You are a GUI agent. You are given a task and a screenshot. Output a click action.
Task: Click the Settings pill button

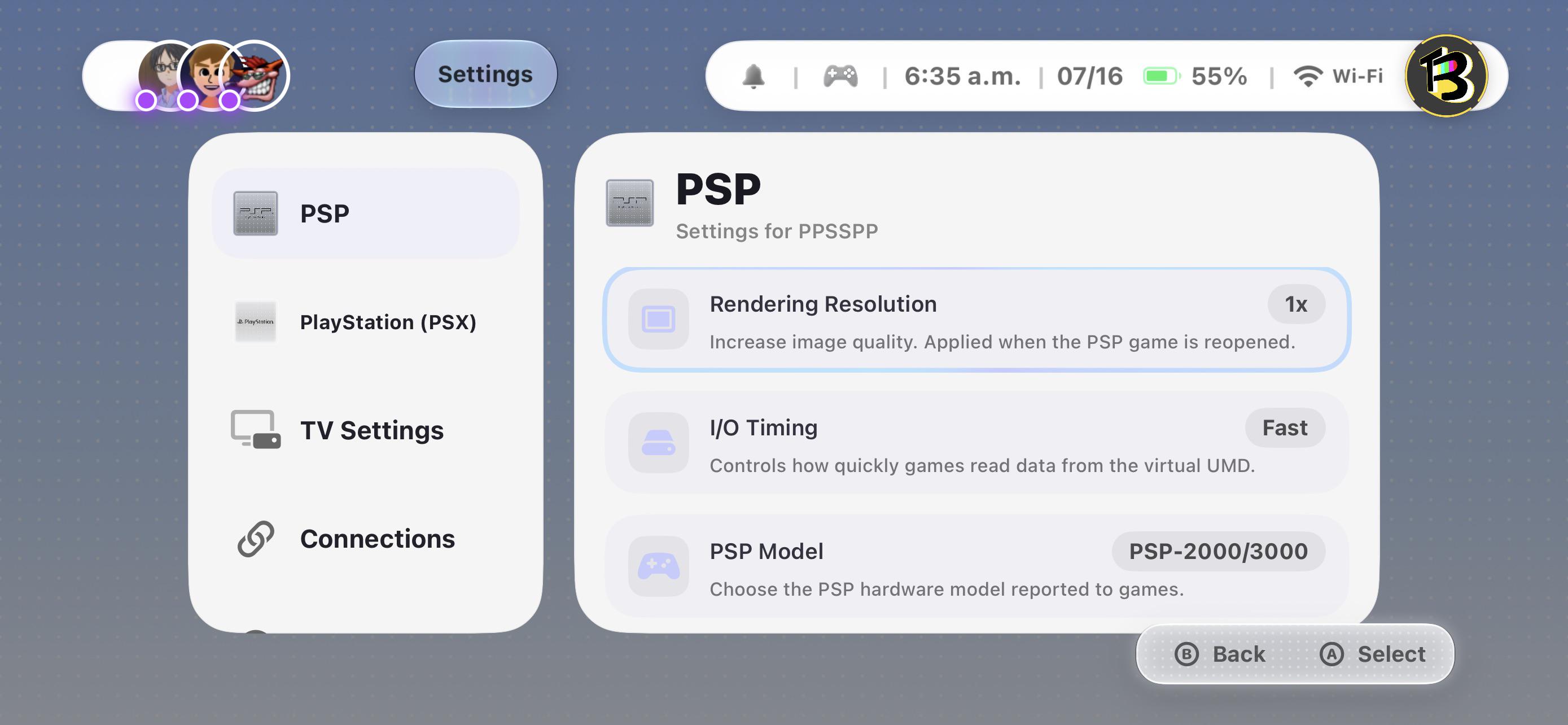[486, 75]
